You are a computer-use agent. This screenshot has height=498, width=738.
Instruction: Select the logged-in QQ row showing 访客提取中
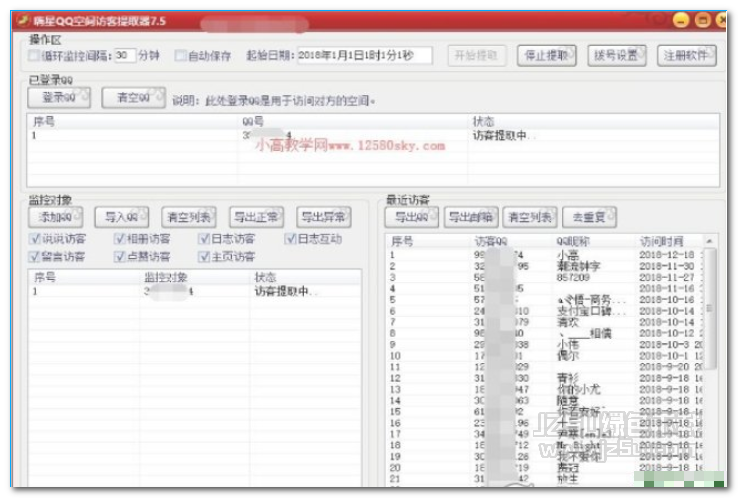click(373, 136)
